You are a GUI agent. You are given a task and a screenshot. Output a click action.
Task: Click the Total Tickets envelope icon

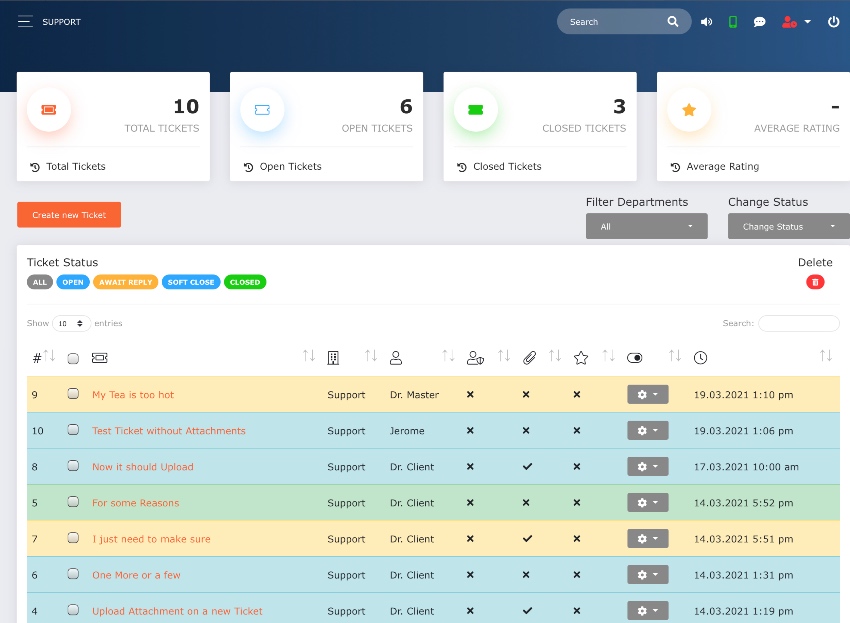[x=48, y=110]
